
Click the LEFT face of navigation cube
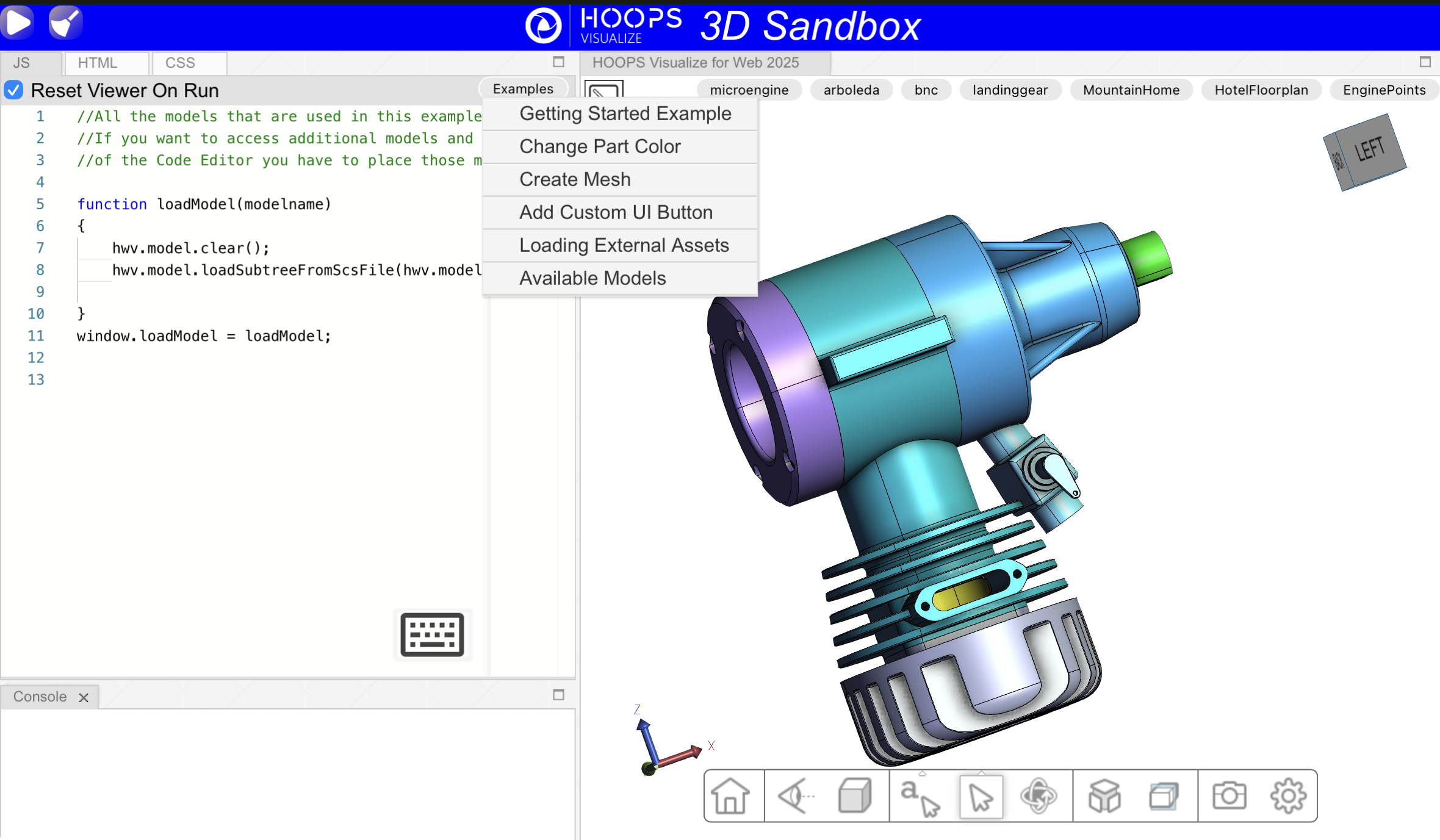(1370, 149)
